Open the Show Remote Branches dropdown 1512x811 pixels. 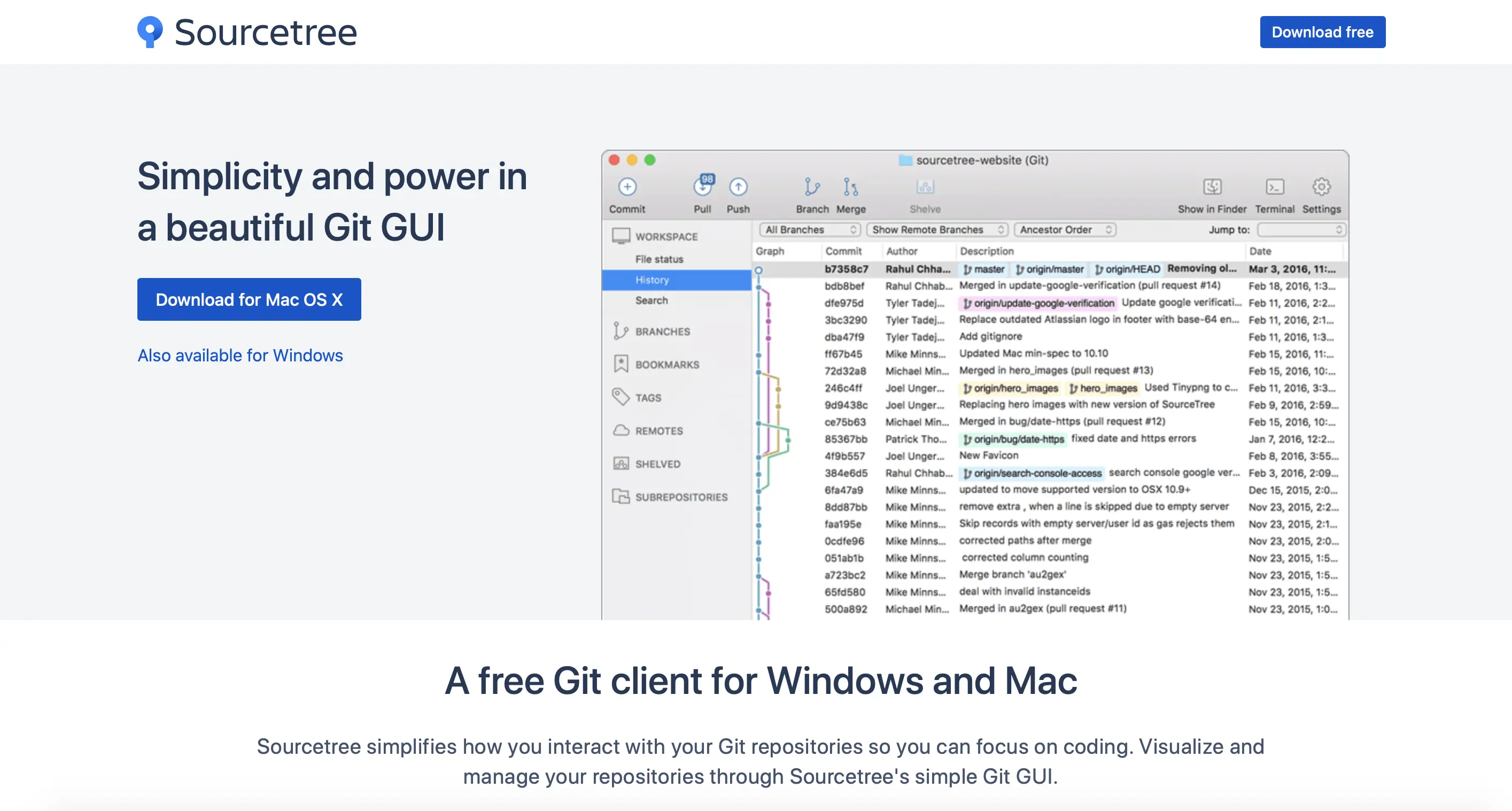[937, 230]
